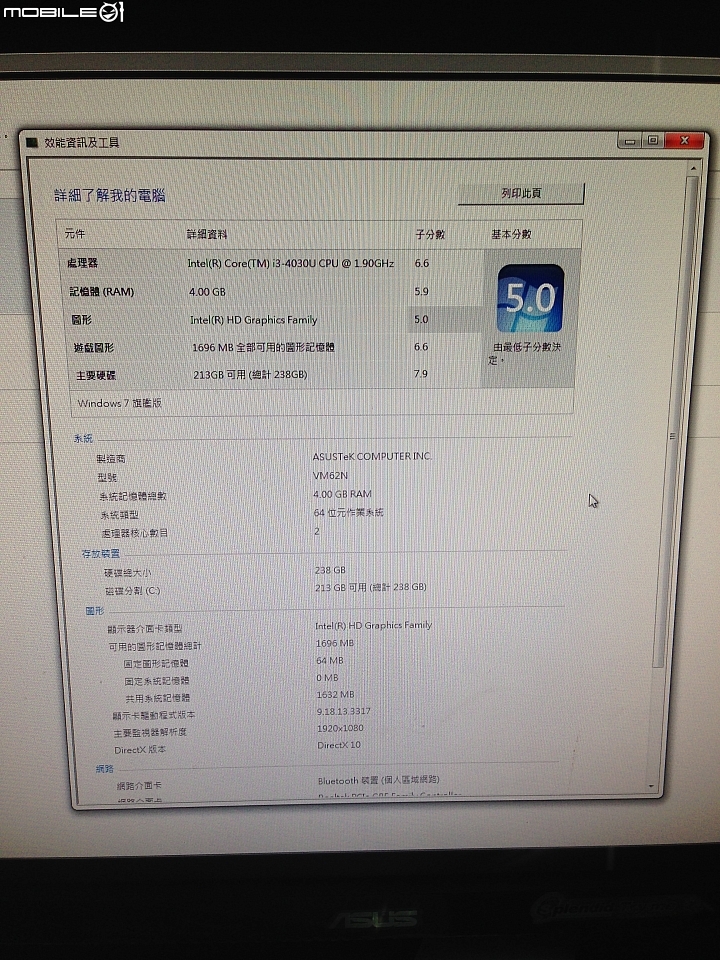Close the 效能資訊及工具 window

tap(684, 140)
